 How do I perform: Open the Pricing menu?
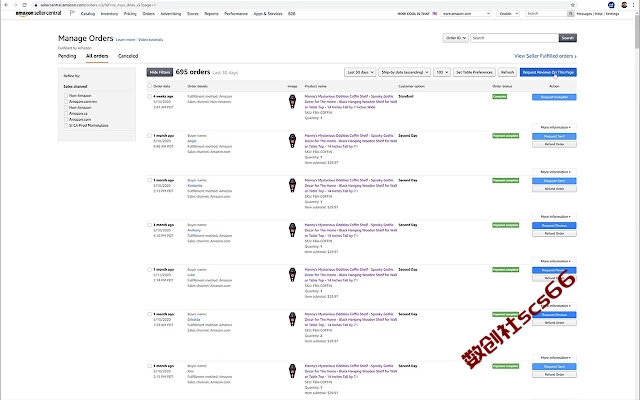pyautogui.click(x=130, y=13)
